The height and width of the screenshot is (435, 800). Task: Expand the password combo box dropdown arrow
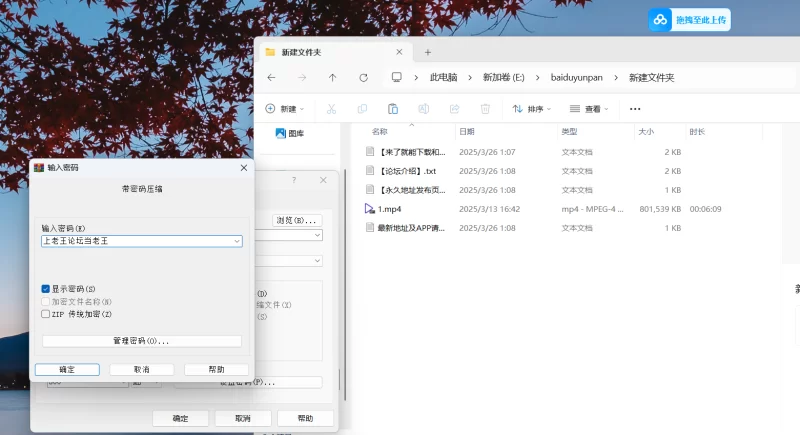236,241
